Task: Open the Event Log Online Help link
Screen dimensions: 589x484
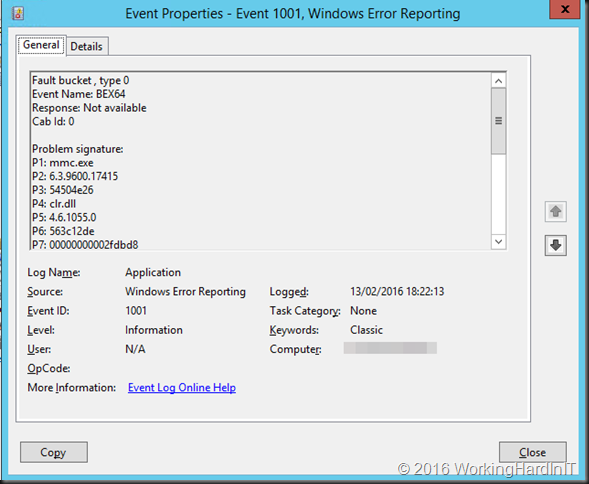Action: [x=182, y=387]
